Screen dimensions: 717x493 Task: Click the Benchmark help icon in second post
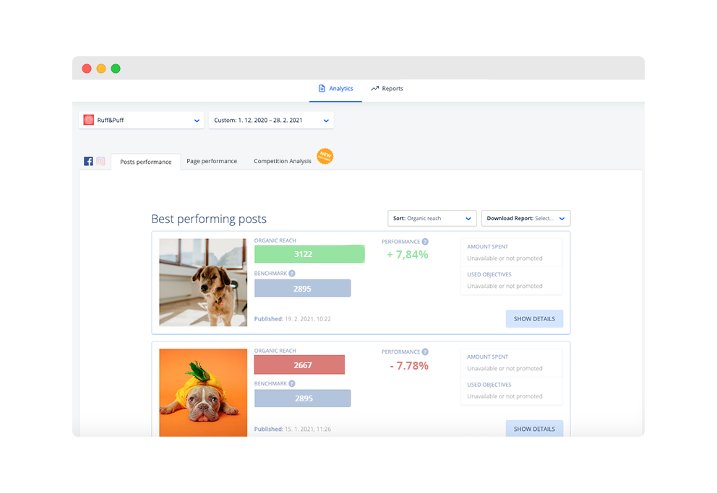point(292,384)
